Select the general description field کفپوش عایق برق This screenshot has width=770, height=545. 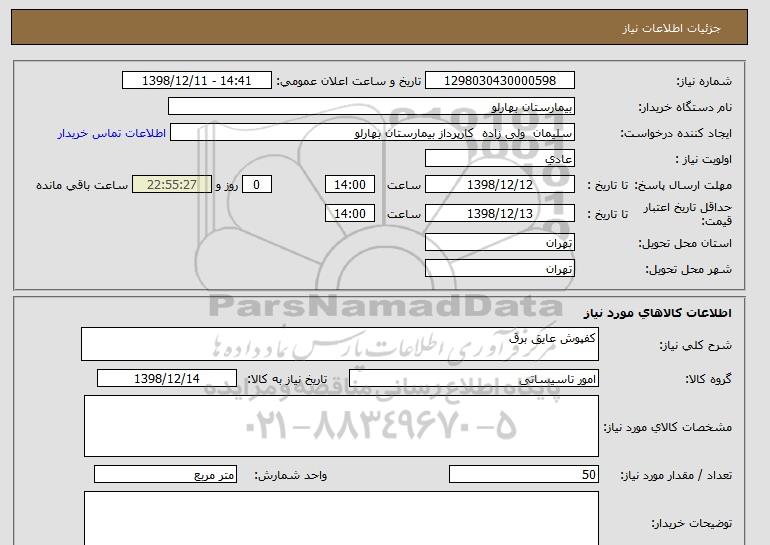(340, 344)
